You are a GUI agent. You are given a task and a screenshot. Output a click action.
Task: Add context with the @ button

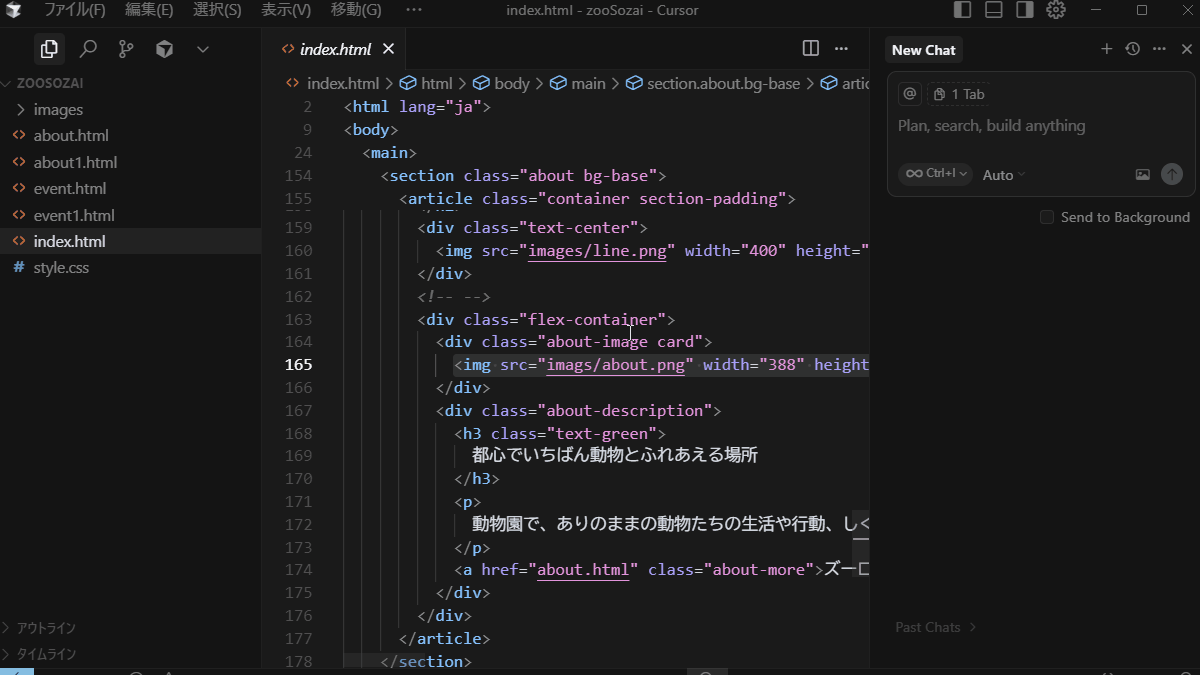(x=910, y=94)
